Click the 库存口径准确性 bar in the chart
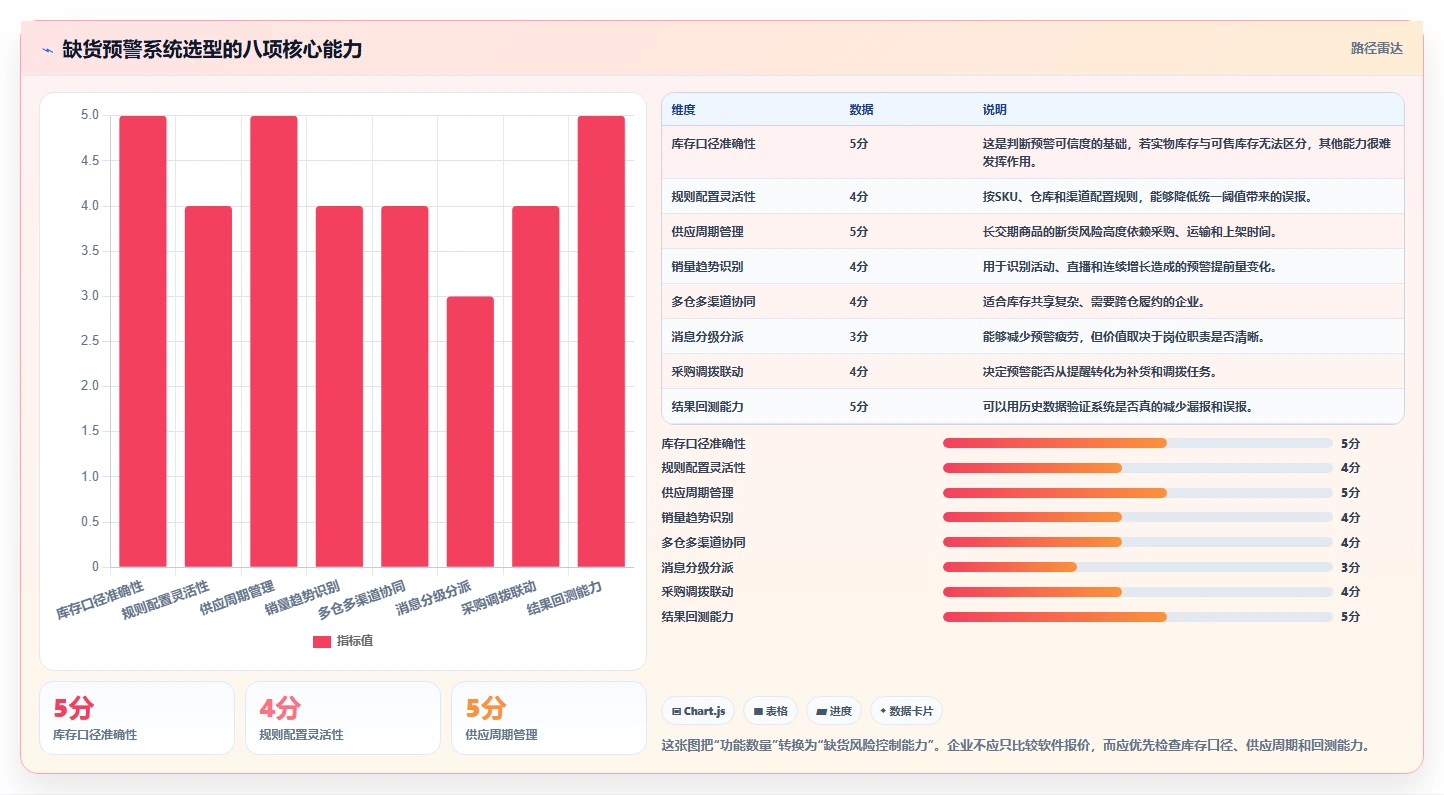The height and width of the screenshot is (795, 1444). click(x=143, y=341)
